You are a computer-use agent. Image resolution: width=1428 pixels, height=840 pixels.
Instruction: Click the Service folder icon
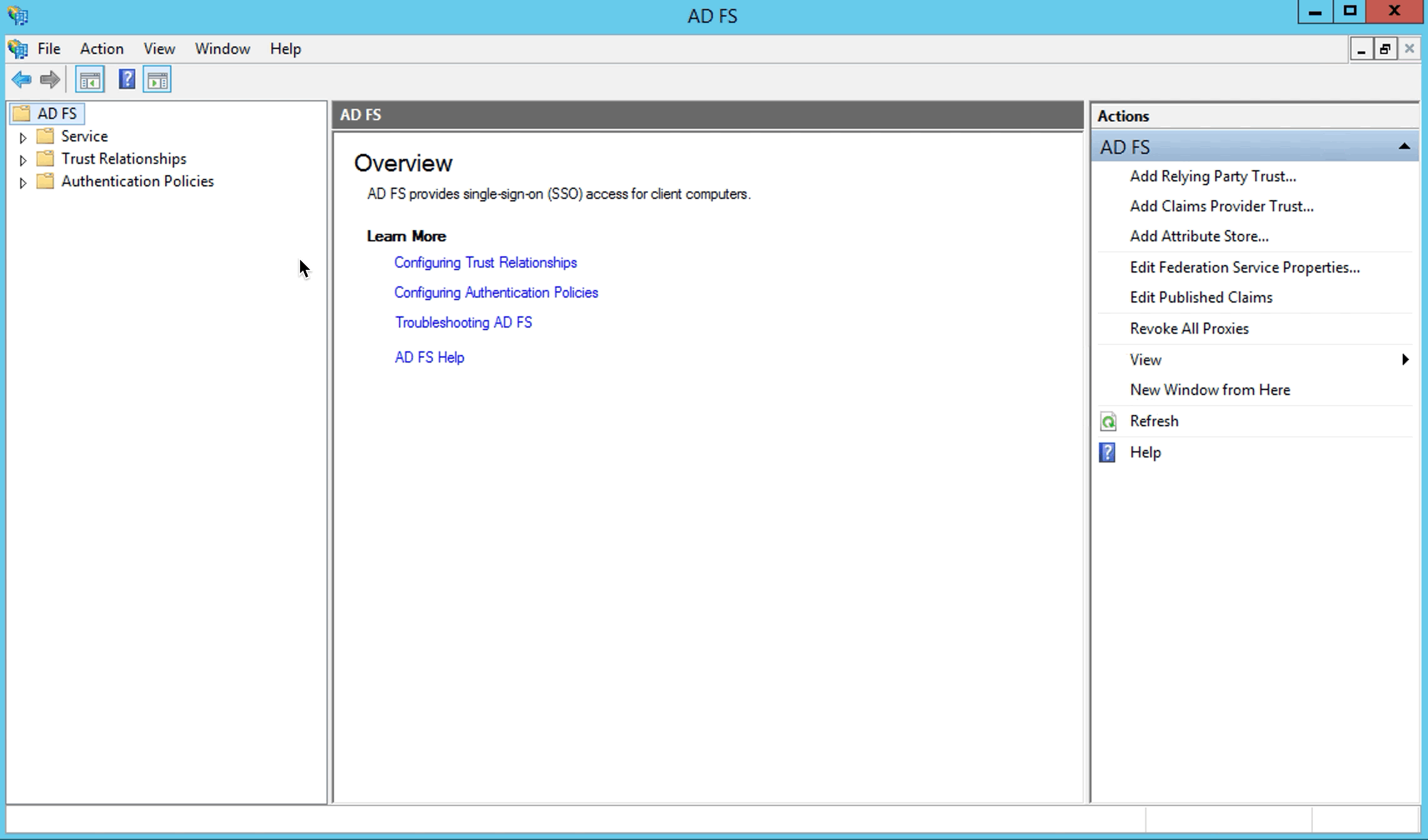(x=45, y=136)
